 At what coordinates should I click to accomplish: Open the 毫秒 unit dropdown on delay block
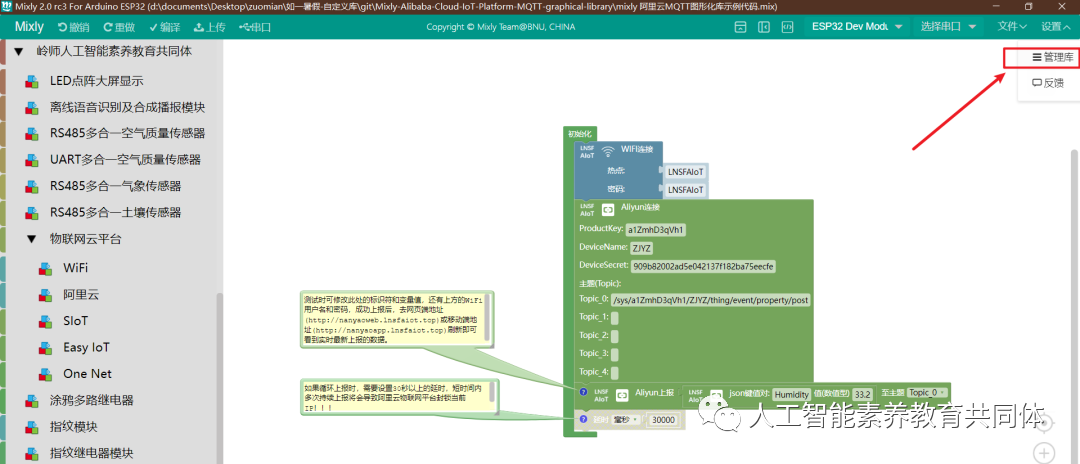click(626, 419)
